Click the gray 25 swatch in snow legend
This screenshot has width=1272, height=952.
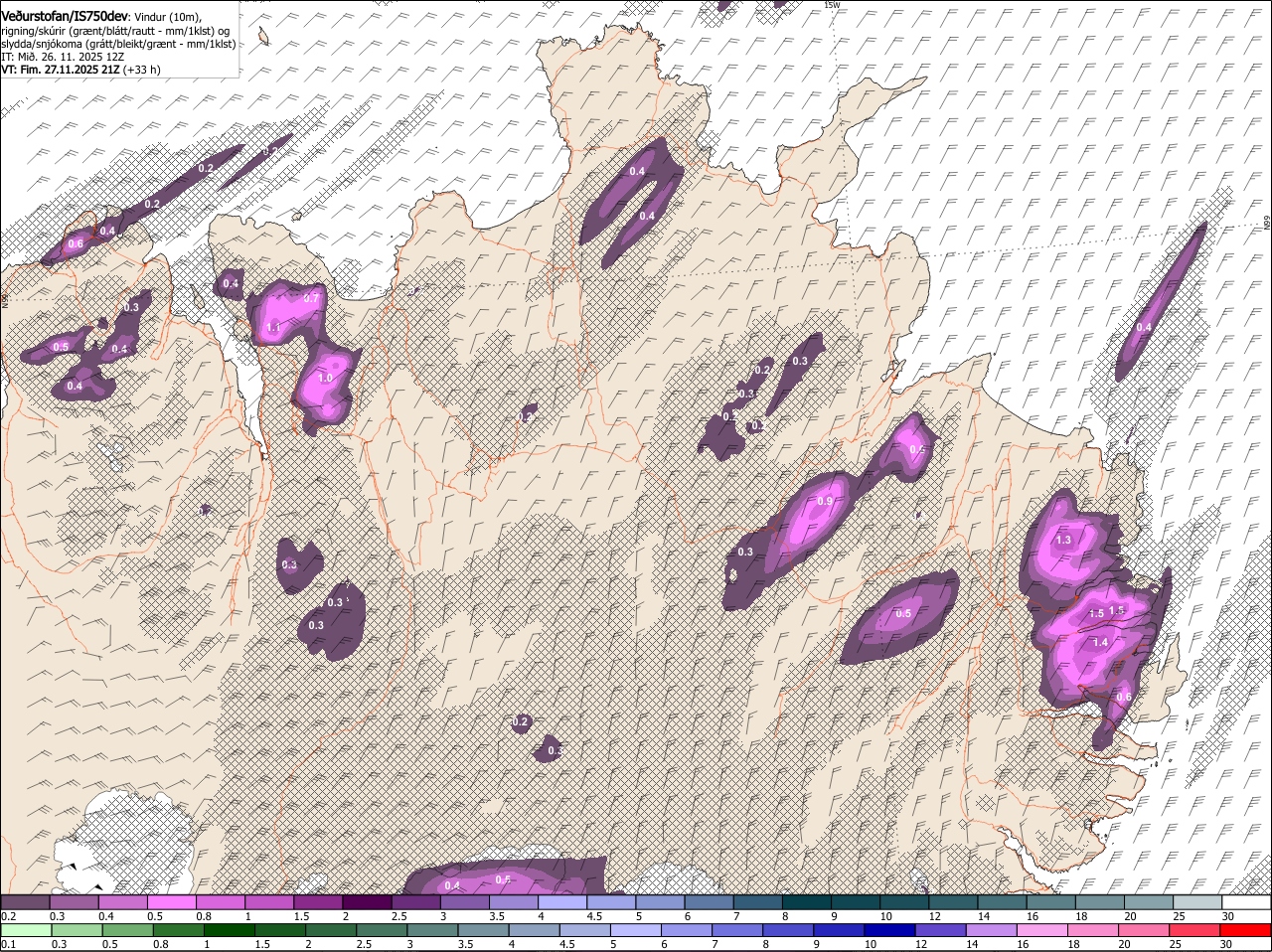click(1197, 902)
